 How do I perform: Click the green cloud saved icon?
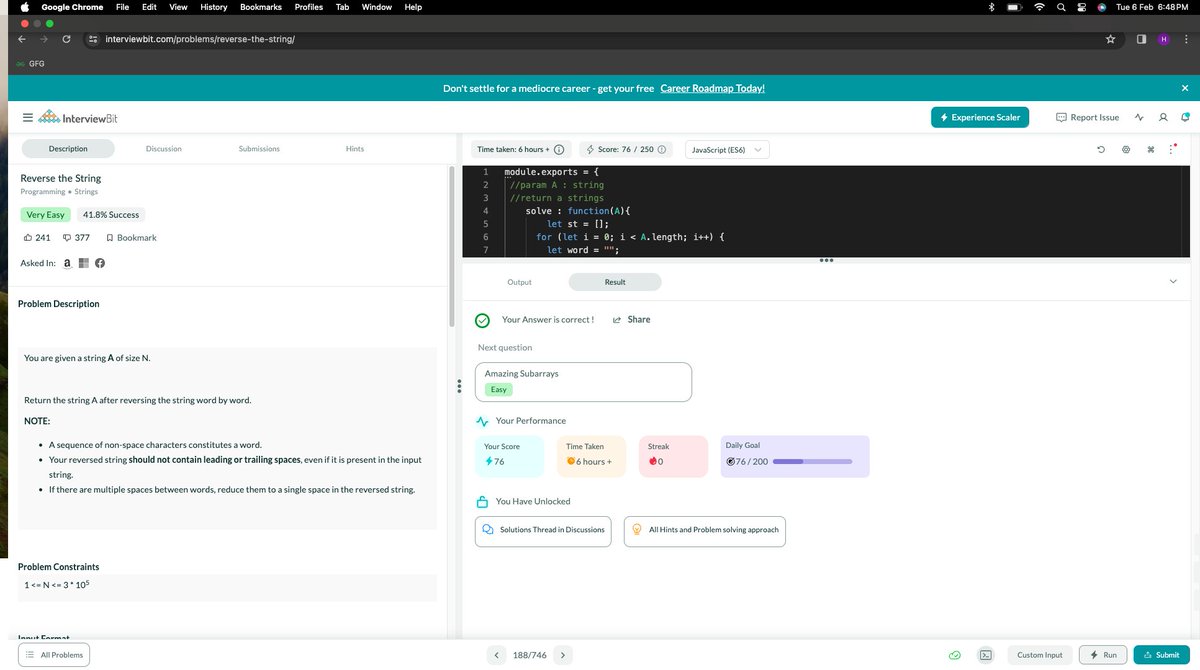(955, 655)
